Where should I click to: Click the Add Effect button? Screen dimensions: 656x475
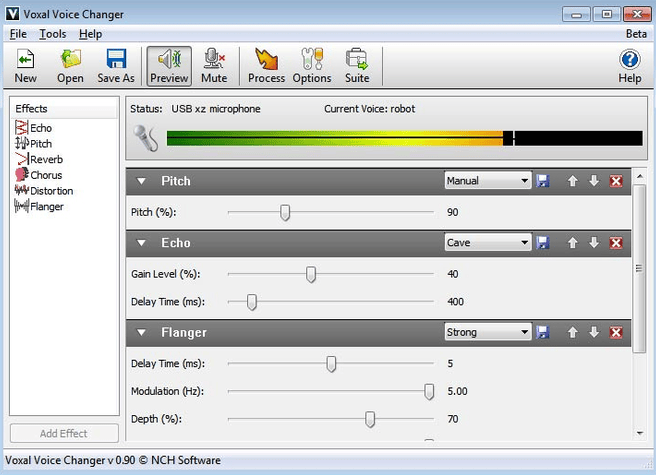pos(64,434)
